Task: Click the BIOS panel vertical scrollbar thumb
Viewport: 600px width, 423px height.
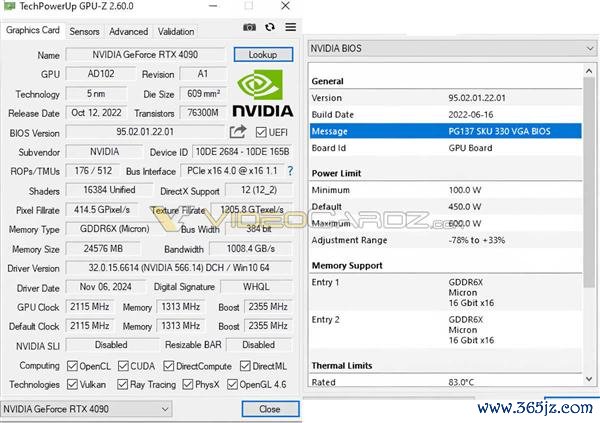Action: click(589, 182)
